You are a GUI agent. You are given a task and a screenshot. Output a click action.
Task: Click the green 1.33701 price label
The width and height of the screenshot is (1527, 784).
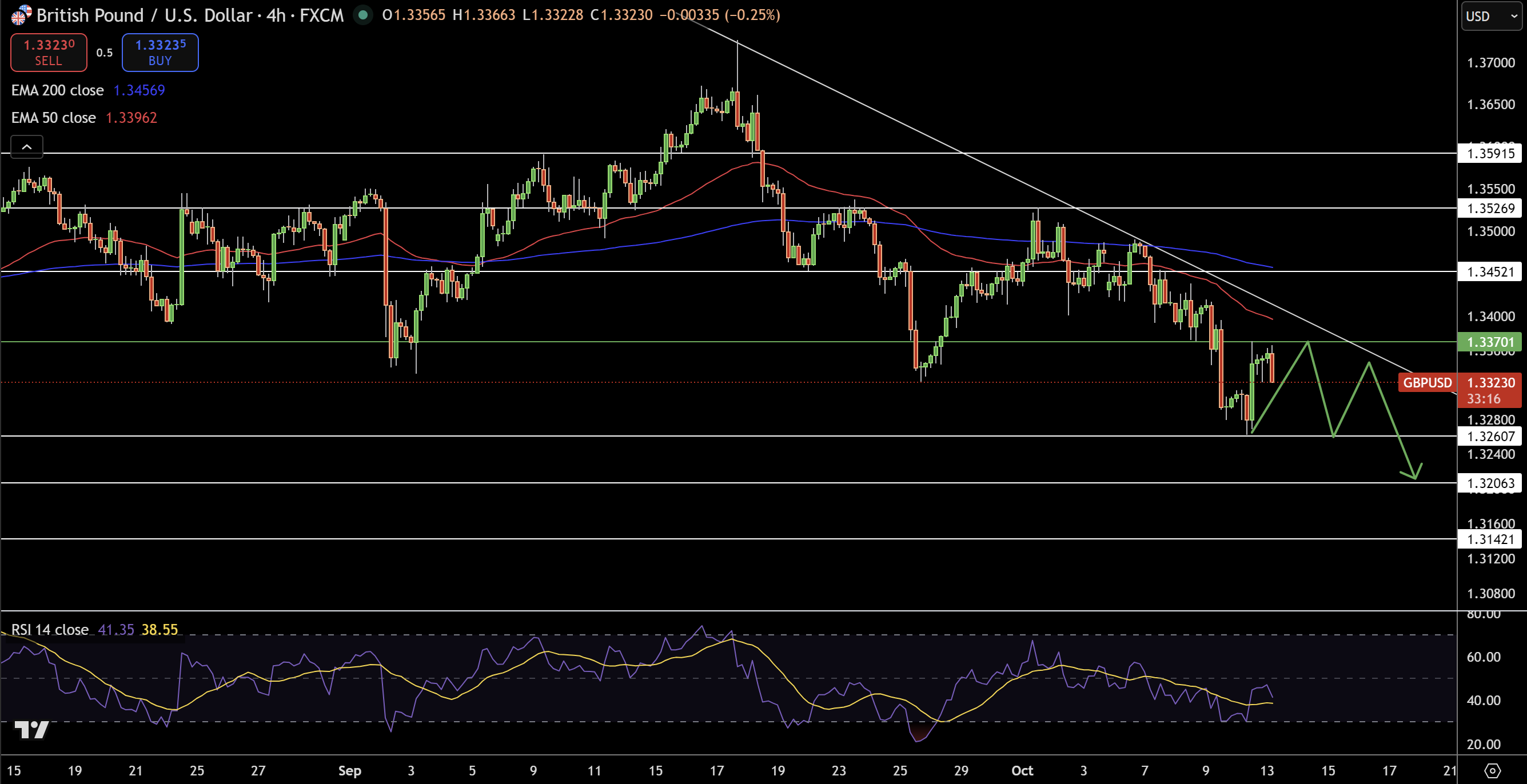click(1490, 342)
